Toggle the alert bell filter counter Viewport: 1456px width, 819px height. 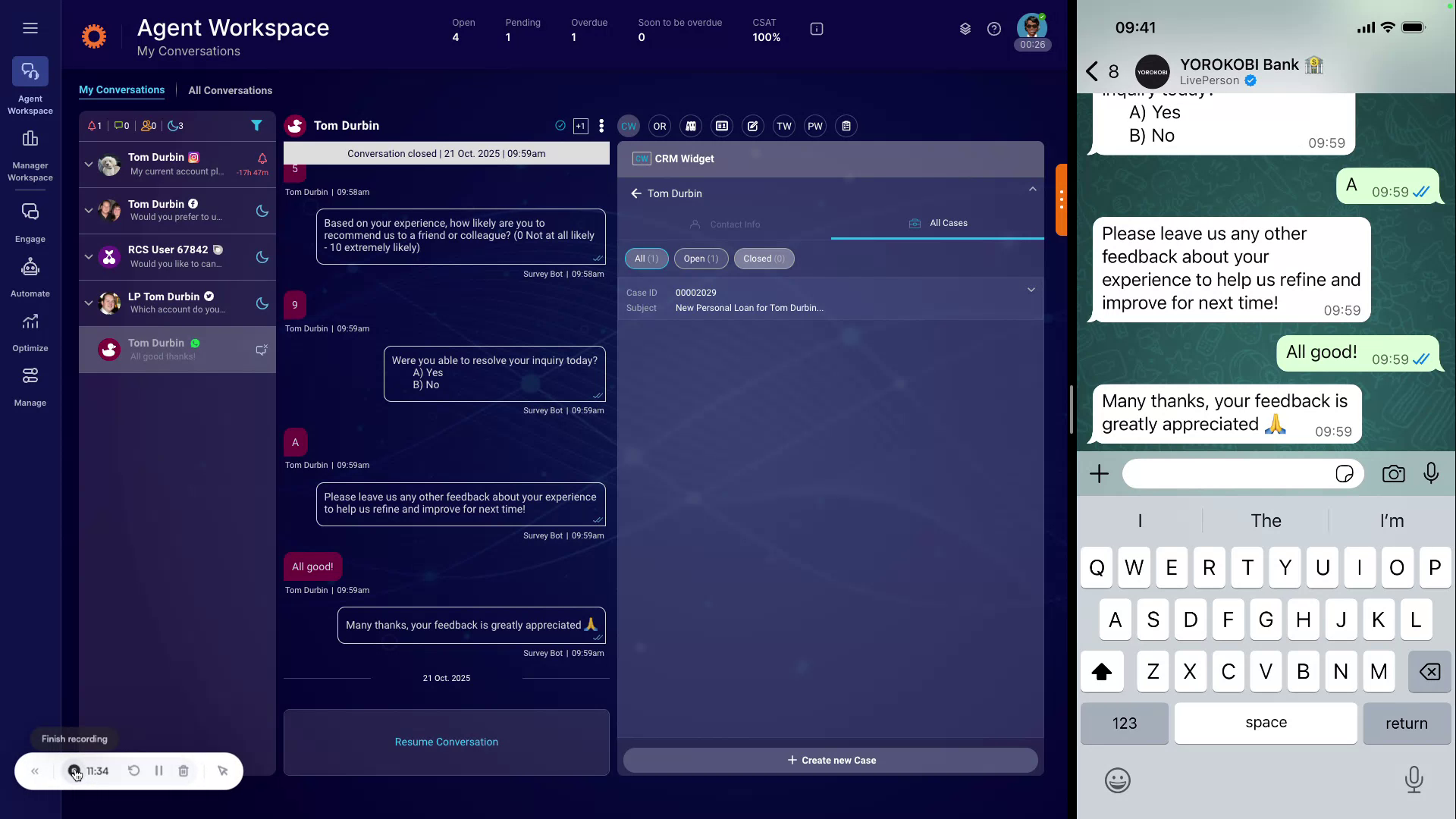[93, 126]
